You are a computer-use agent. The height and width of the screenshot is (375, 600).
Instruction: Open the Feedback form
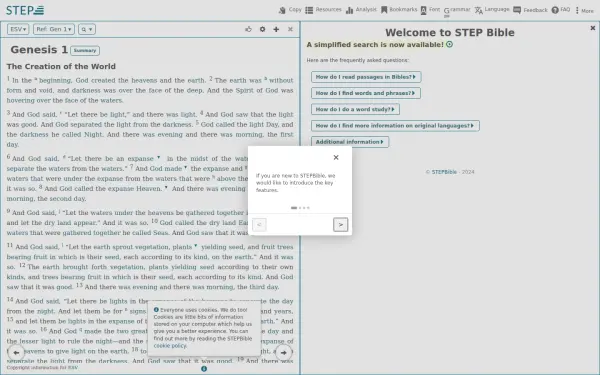pos(530,10)
